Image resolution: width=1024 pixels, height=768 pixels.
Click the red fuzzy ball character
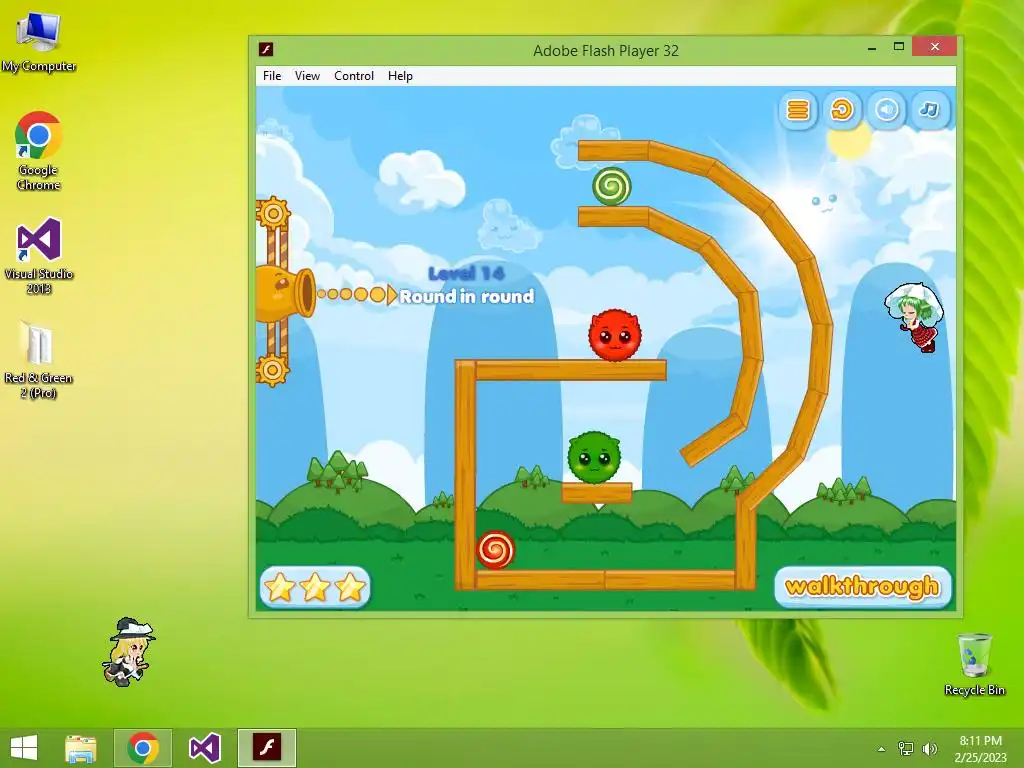[x=615, y=335]
